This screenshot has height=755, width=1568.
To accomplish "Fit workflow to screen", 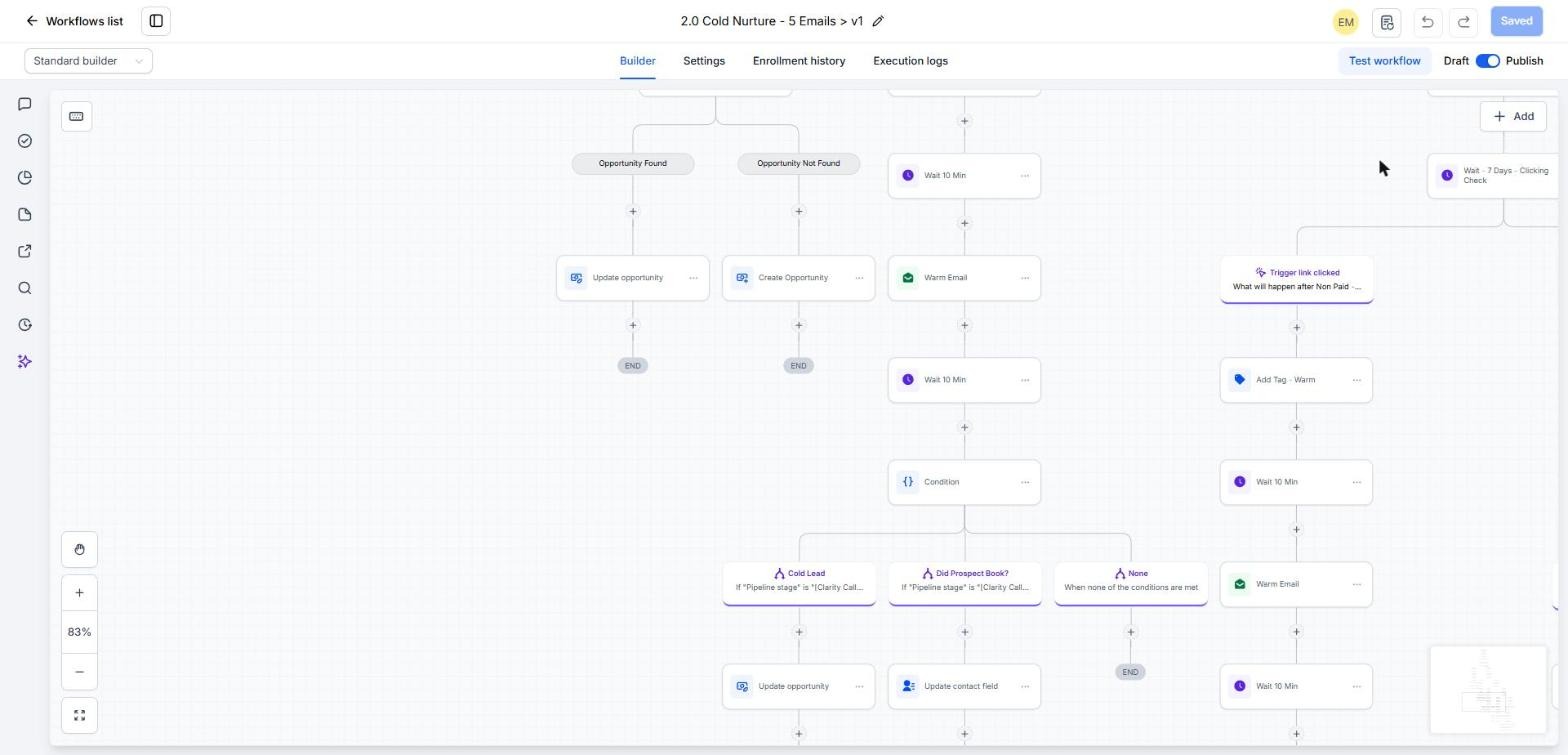I will (x=79, y=716).
